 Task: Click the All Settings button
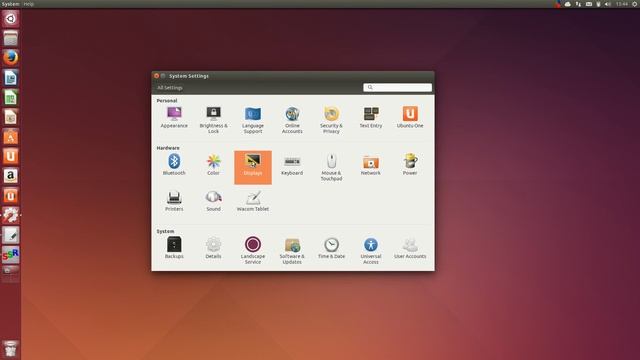[x=170, y=88]
